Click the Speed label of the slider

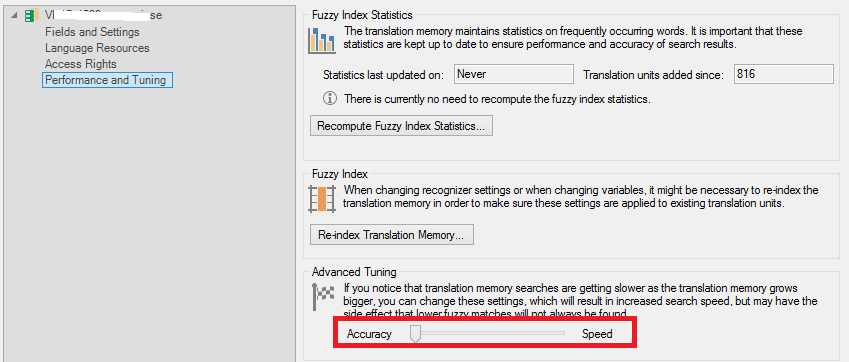point(597,334)
